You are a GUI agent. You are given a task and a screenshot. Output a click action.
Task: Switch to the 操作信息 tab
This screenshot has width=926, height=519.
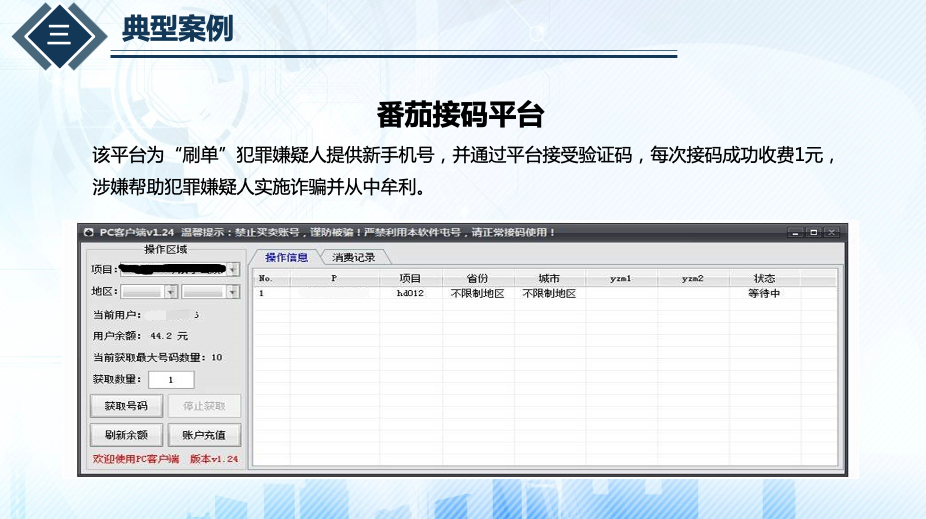click(x=286, y=257)
